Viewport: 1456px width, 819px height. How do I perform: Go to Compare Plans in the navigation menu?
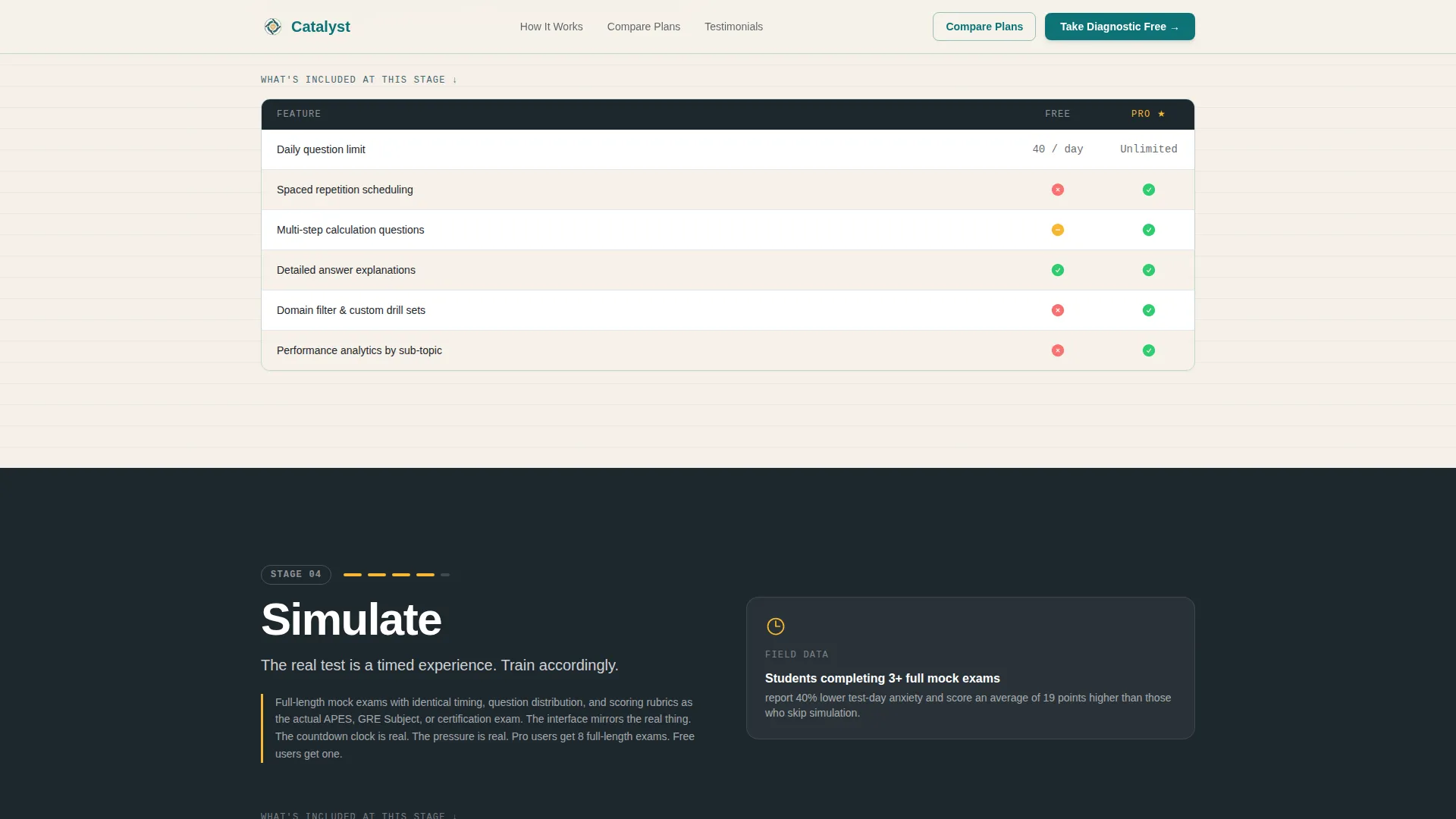tap(643, 27)
